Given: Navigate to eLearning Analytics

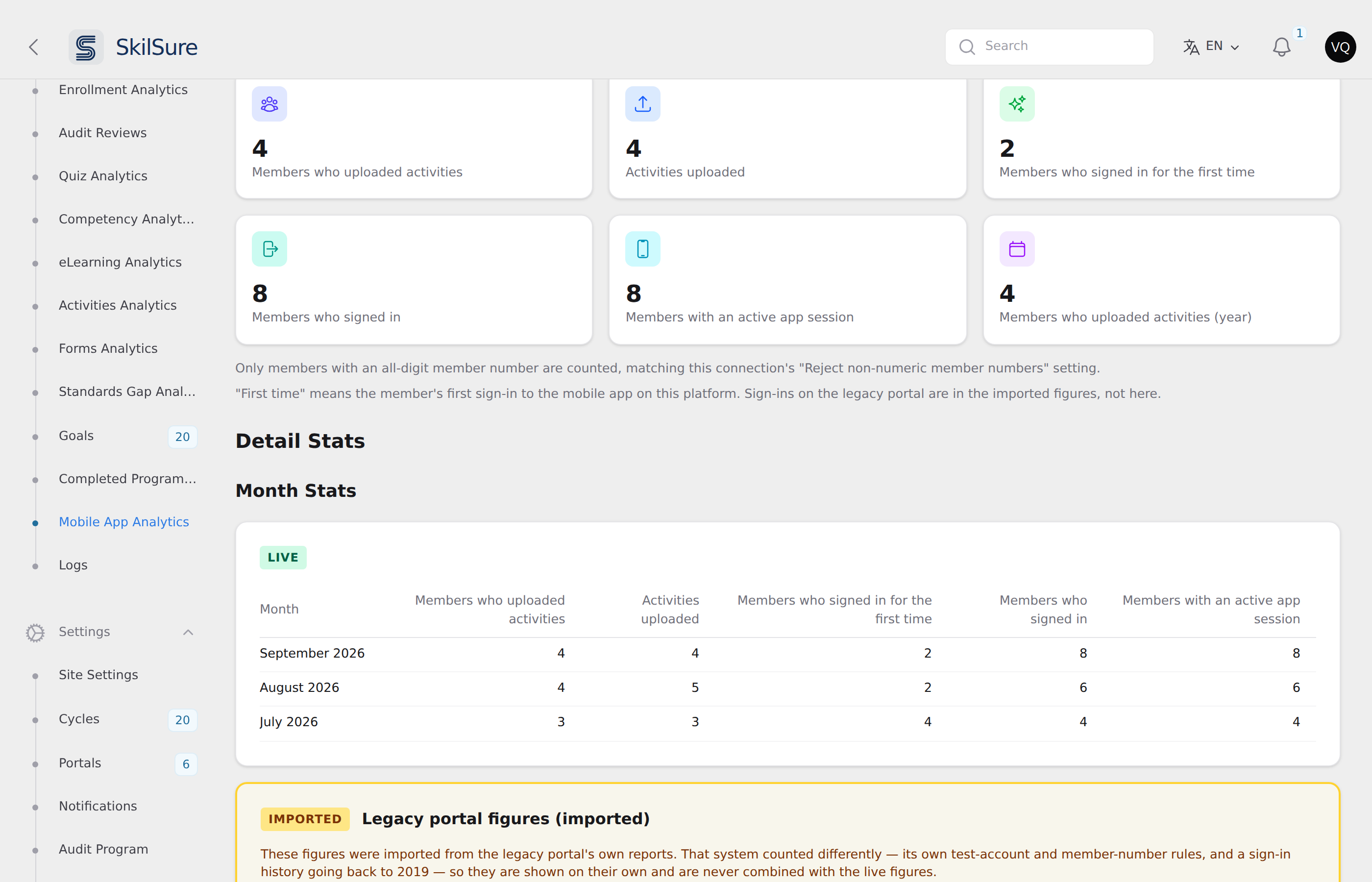Looking at the screenshot, I should pos(120,262).
